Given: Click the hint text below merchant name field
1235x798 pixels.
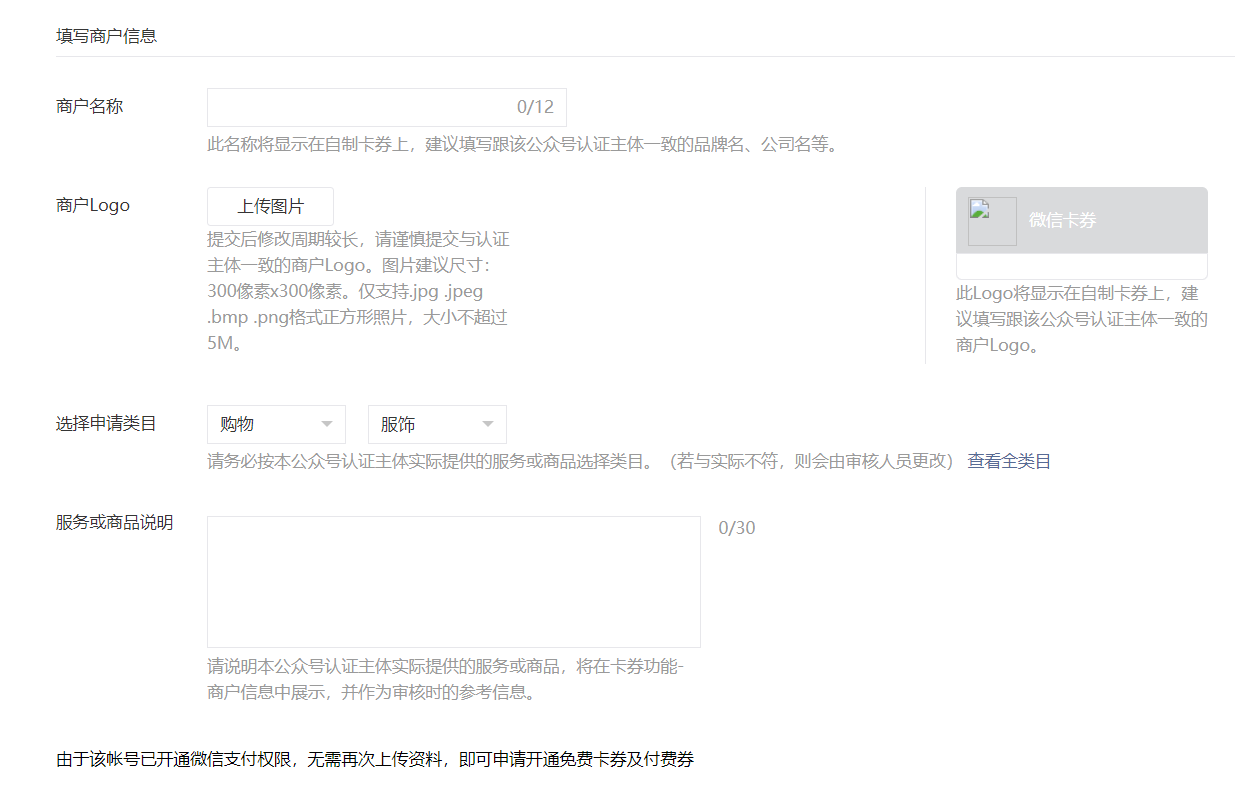Looking at the screenshot, I should 521,144.
